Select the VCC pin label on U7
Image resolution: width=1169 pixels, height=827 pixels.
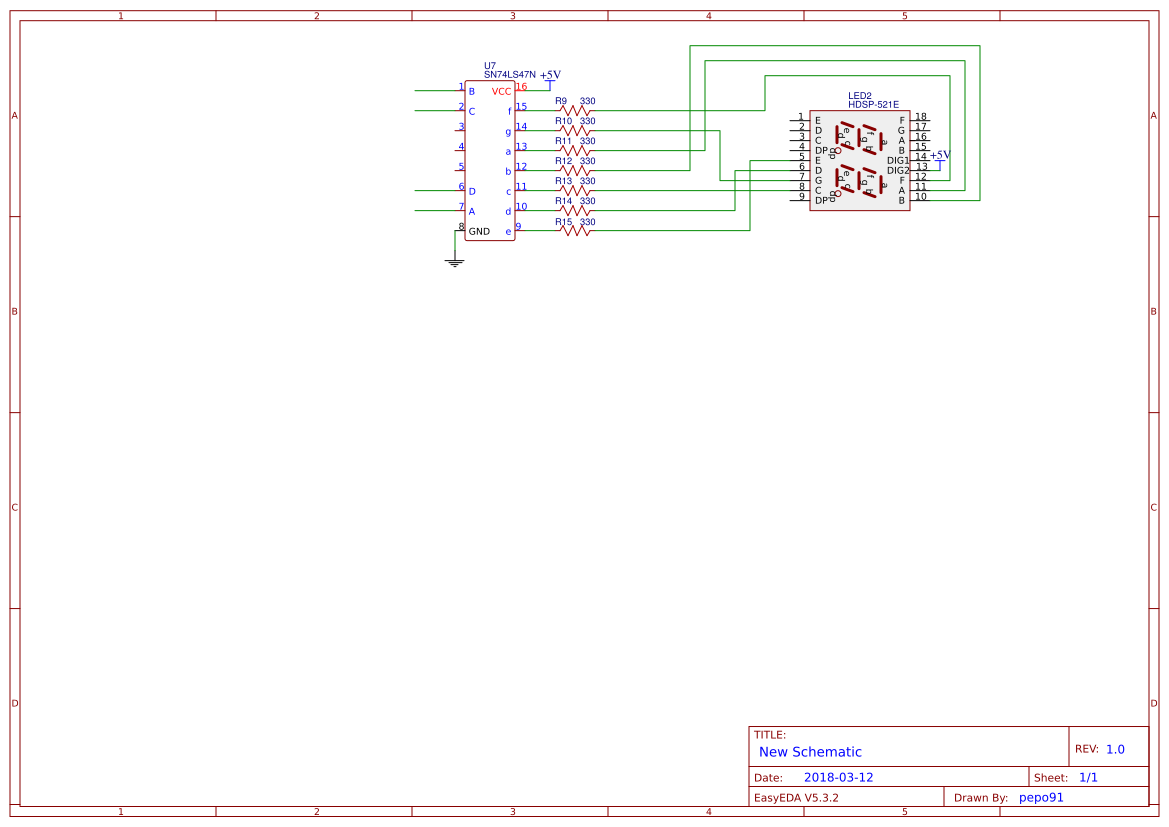click(502, 90)
